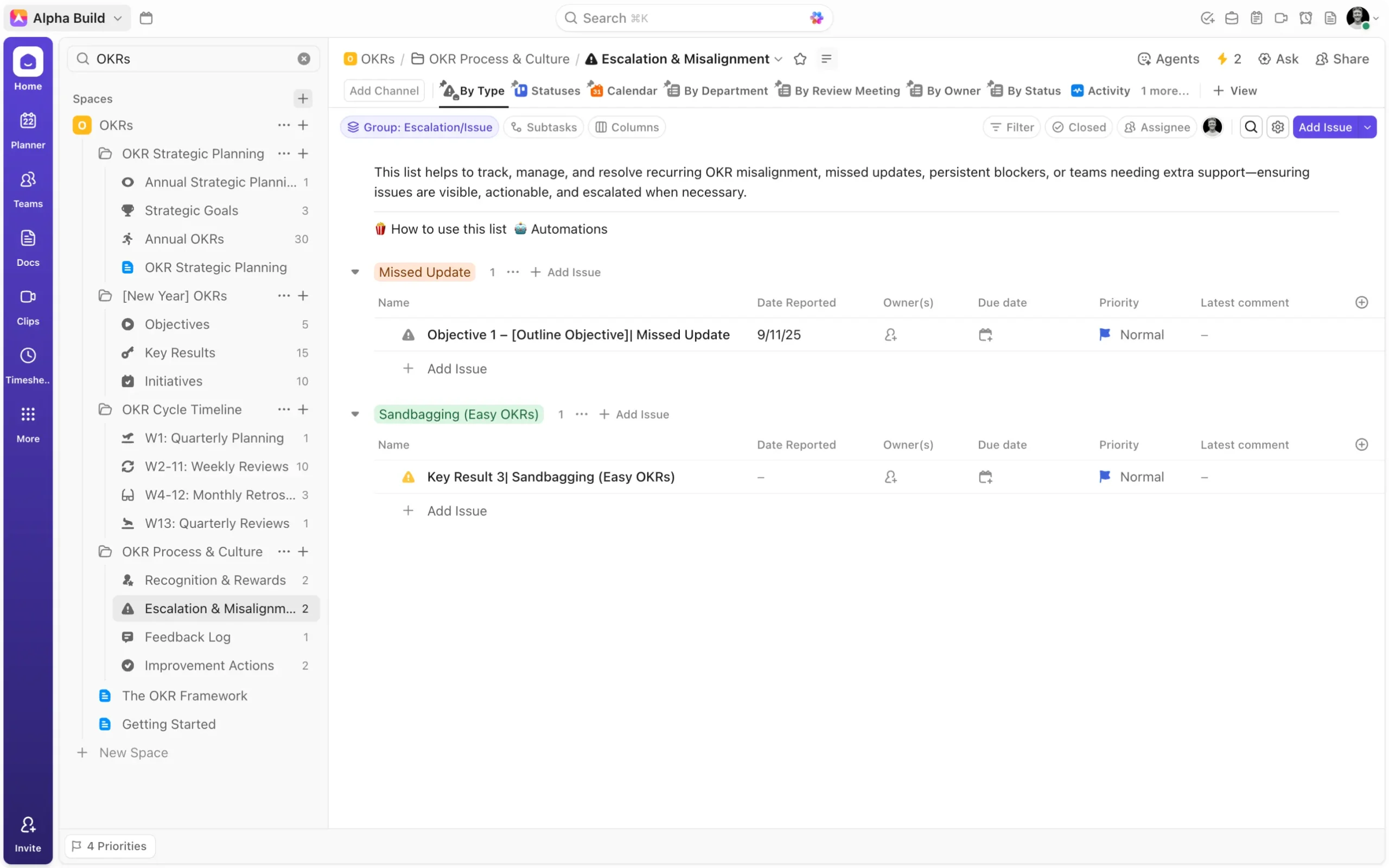Clear the OKRs sidebar search
The height and width of the screenshot is (868, 1389).
click(304, 59)
